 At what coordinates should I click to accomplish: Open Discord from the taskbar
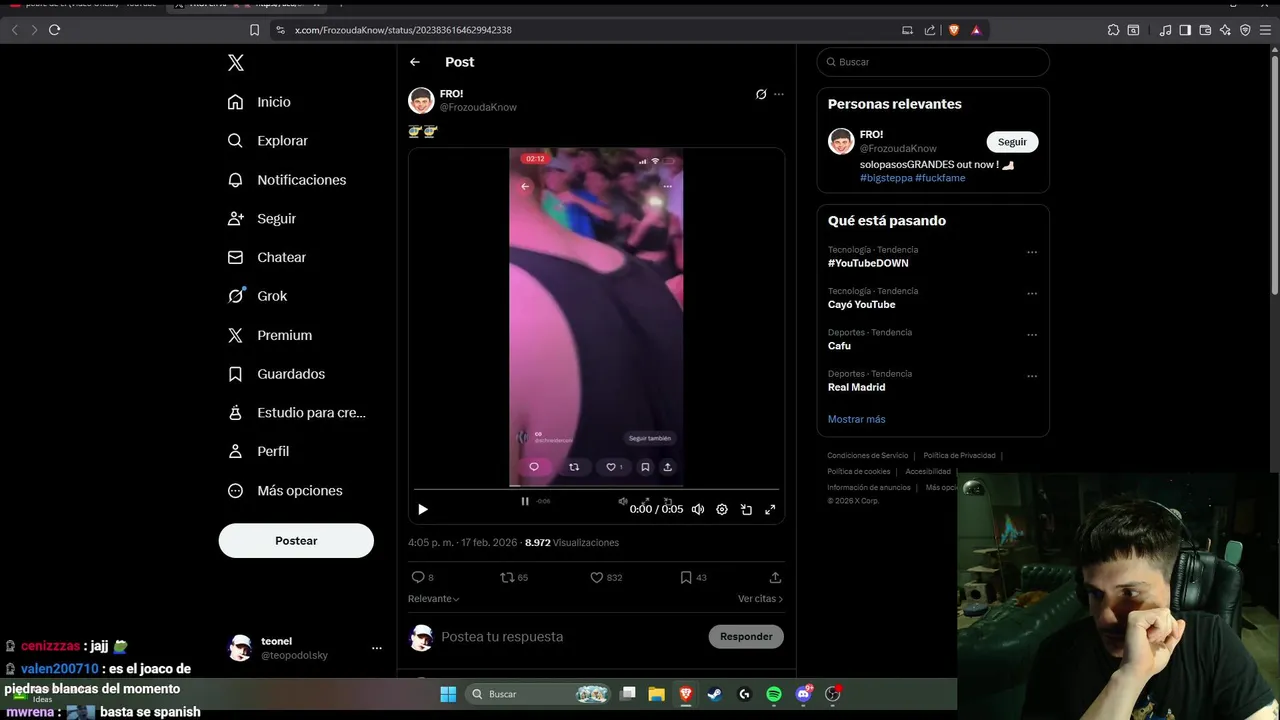[x=804, y=694]
